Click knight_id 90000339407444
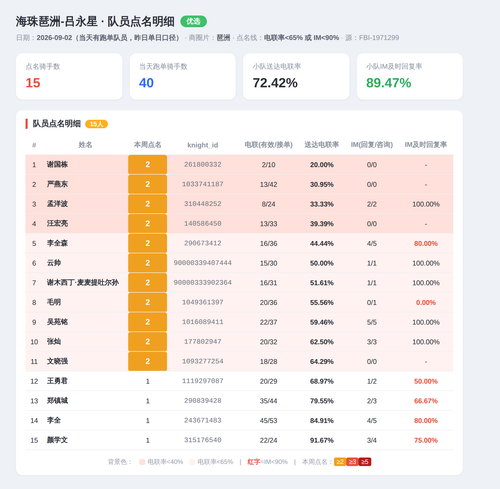The width and height of the screenshot is (500, 489). [203, 263]
